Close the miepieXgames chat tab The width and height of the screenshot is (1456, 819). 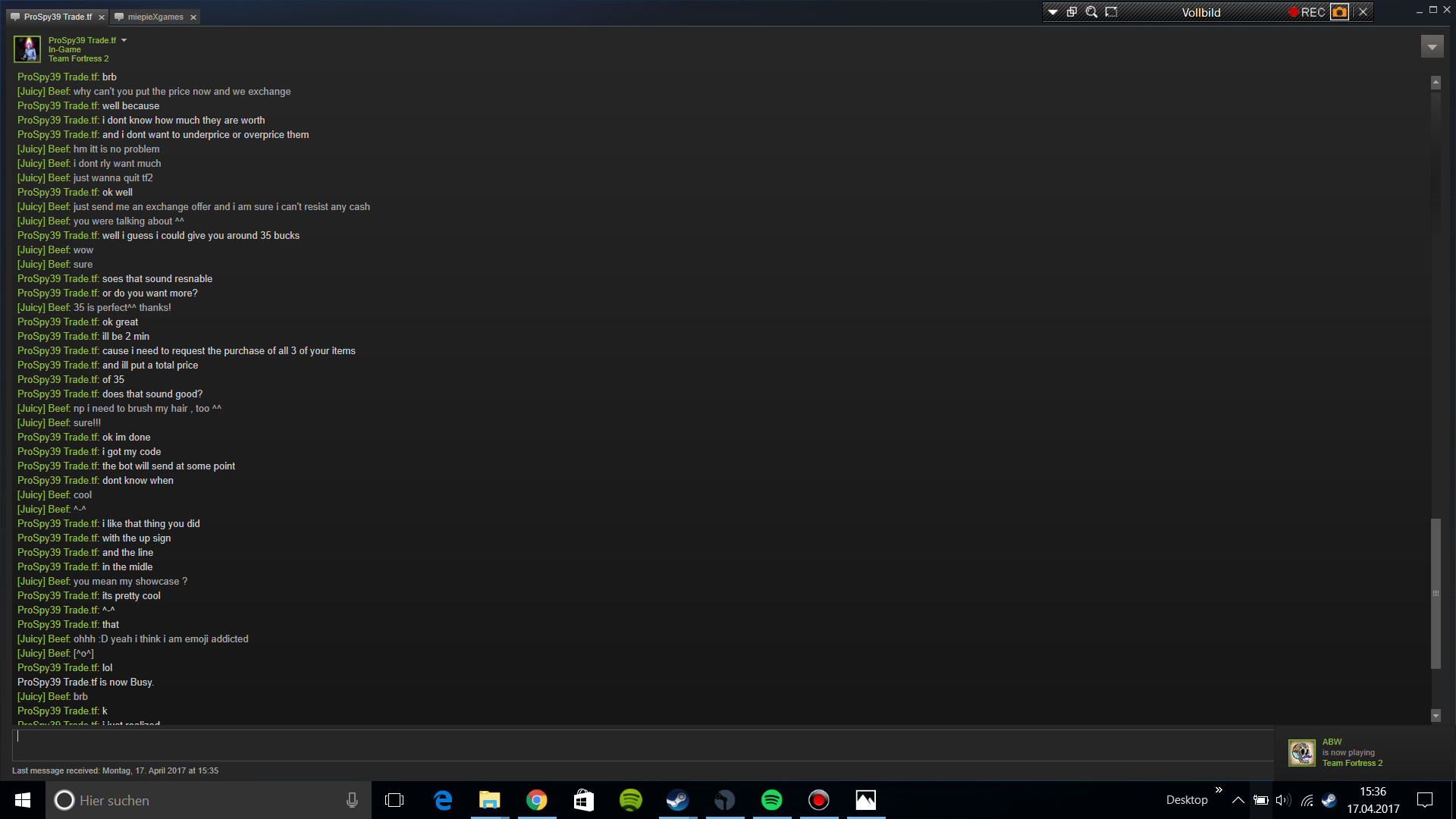pyautogui.click(x=193, y=17)
